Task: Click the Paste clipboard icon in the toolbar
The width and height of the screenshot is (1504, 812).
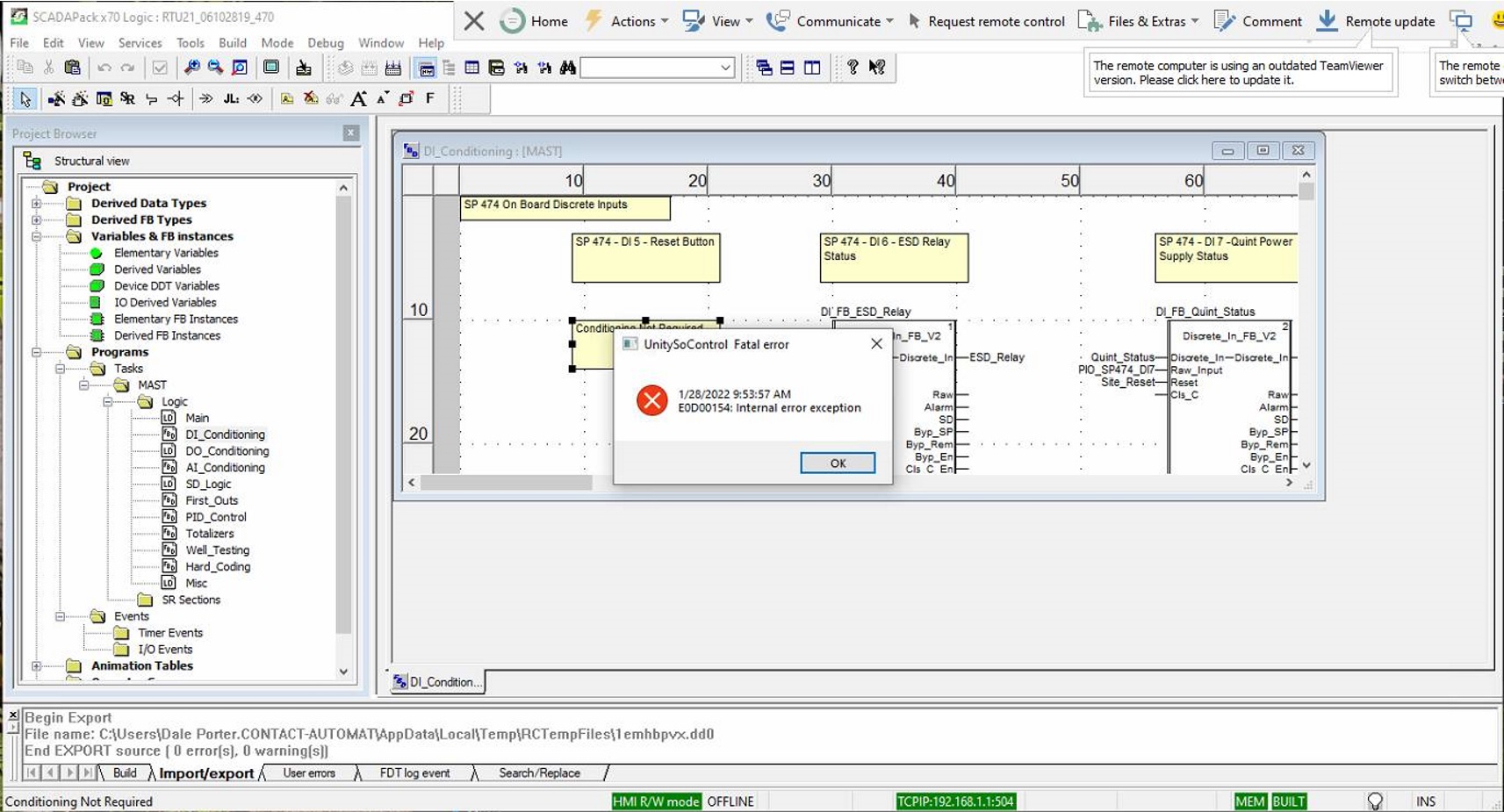Action: pos(72,68)
